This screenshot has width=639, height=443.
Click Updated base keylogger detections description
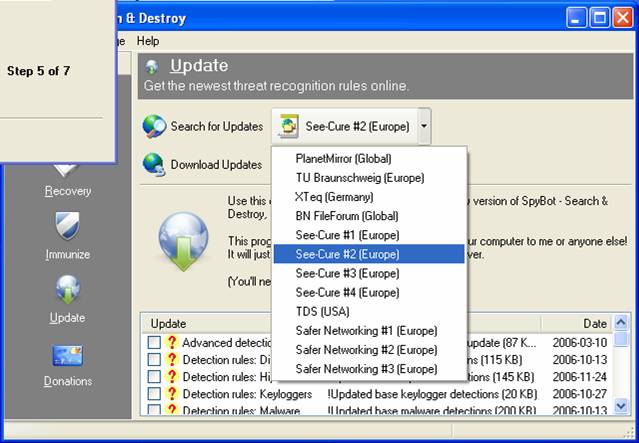click(432, 394)
